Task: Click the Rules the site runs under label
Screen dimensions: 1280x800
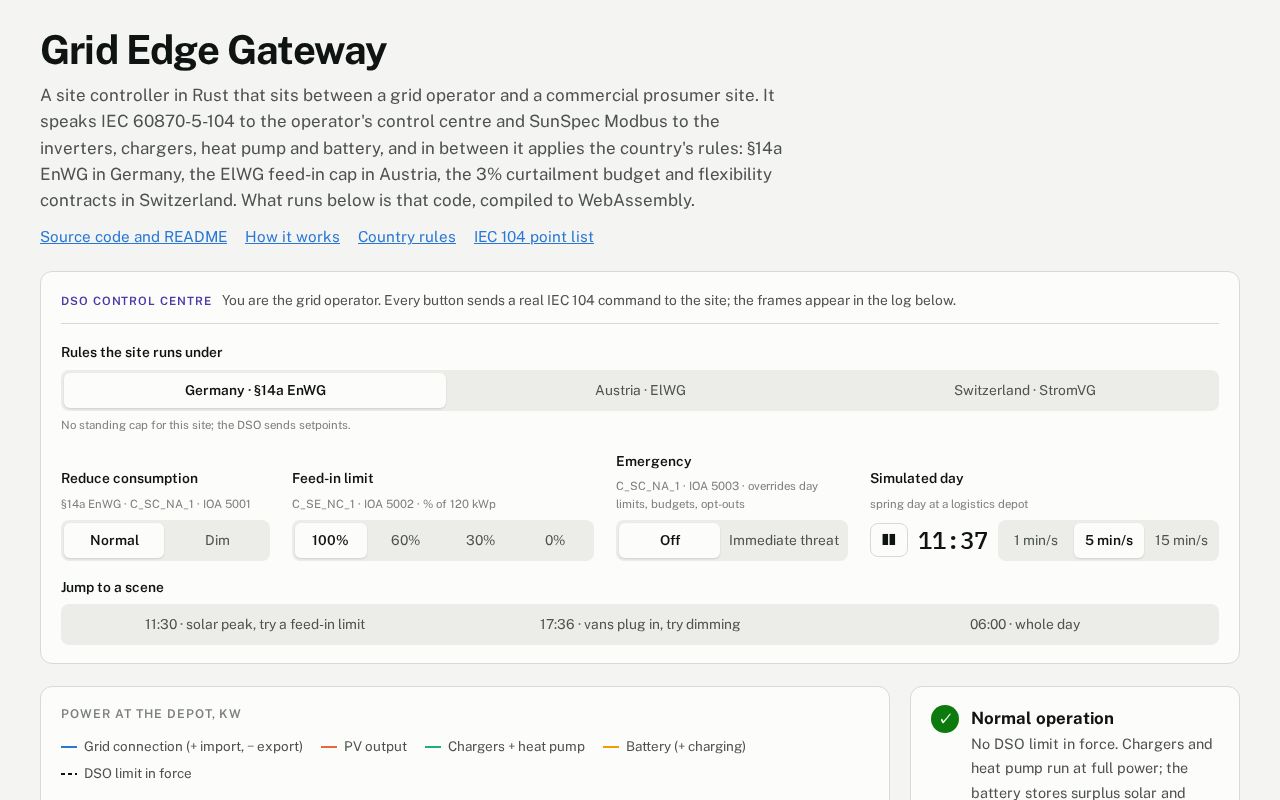Action: tap(142, 352)
